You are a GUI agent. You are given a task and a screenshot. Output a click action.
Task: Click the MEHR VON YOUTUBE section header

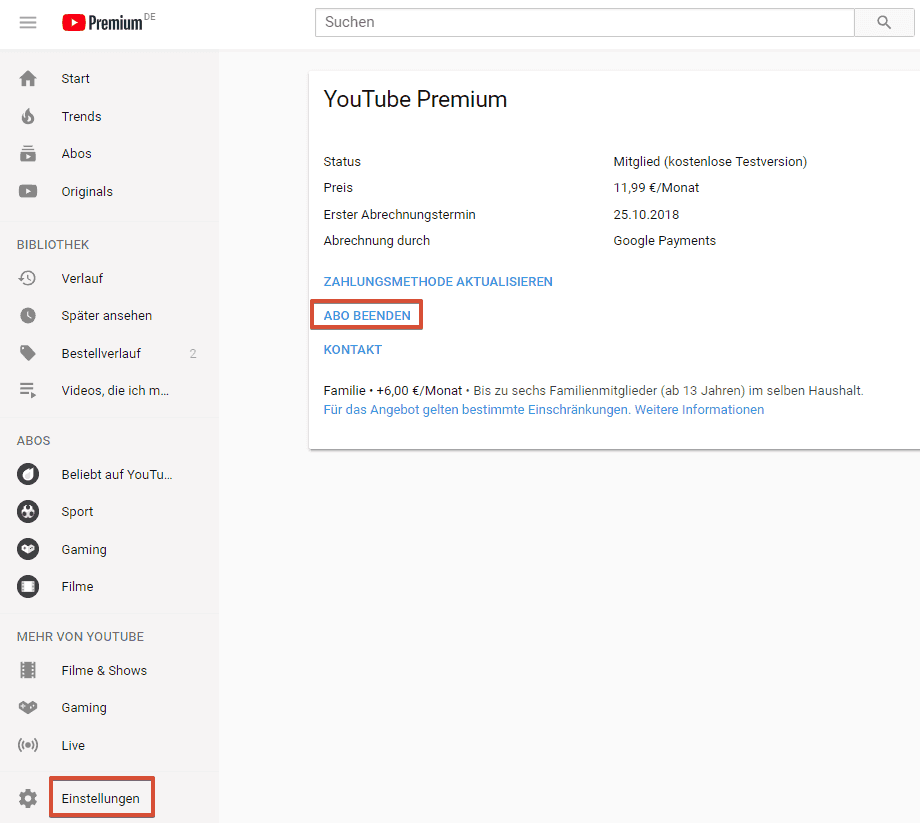80,636
